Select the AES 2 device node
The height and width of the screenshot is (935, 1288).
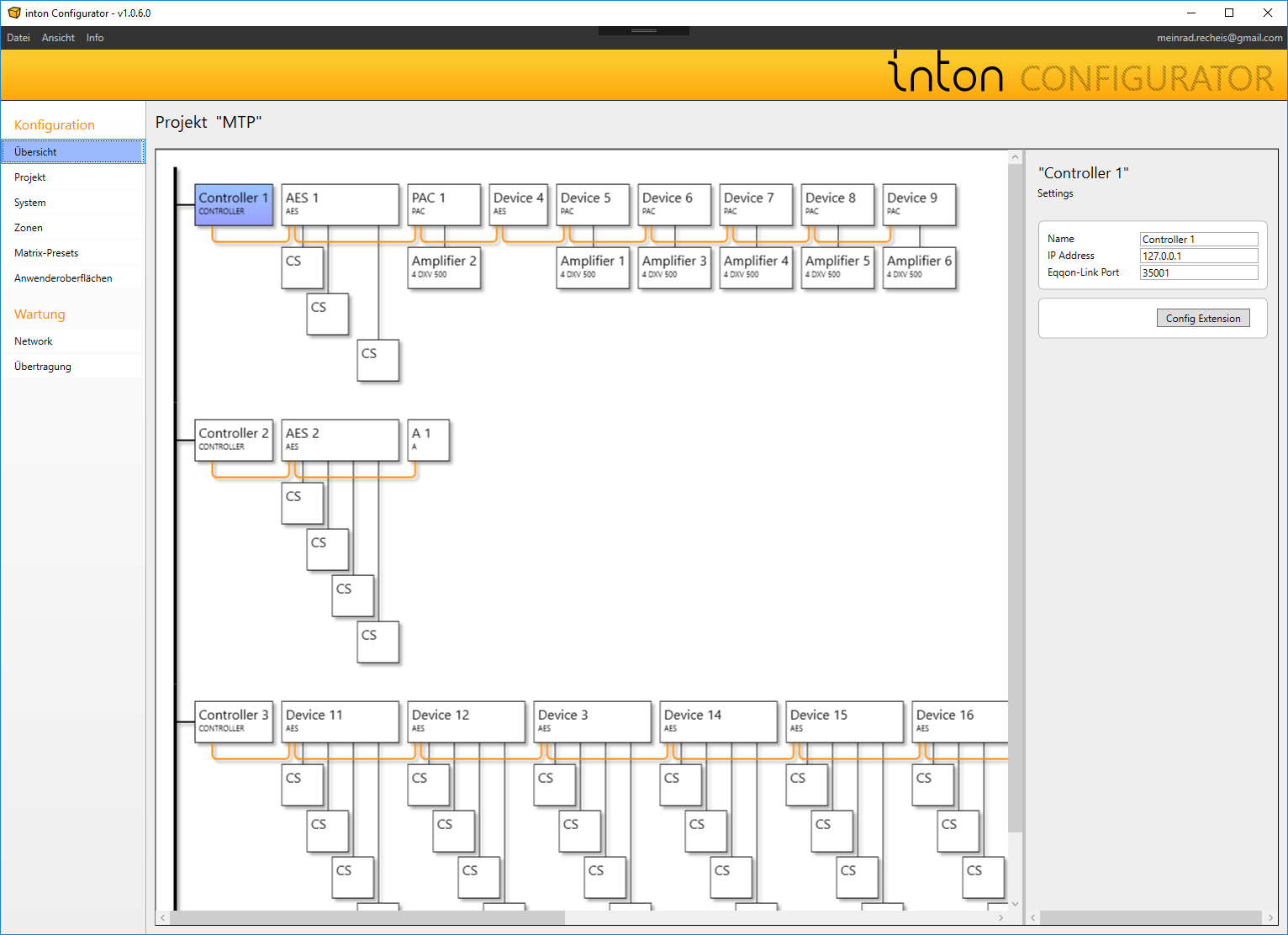(x=340, y=440)
